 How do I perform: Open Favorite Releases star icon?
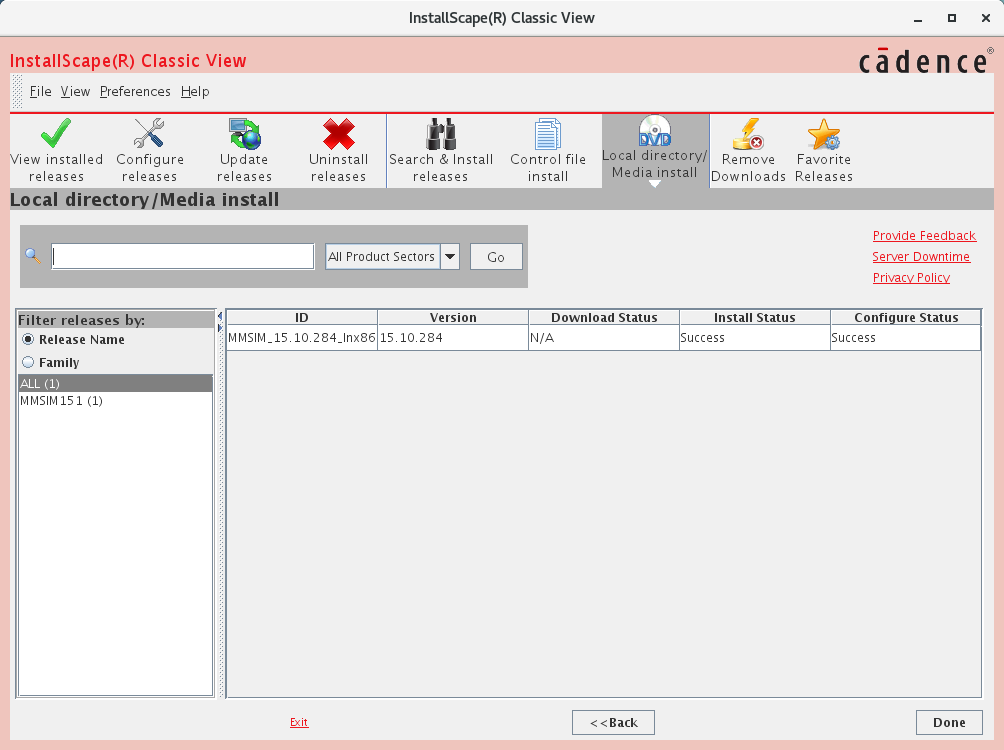tap(823, 133)
